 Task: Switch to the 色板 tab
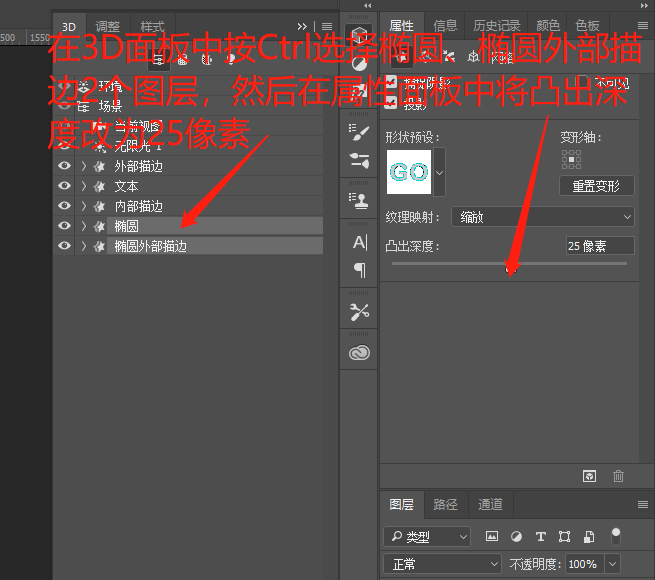pyautogui.click(x=587, y=26)
